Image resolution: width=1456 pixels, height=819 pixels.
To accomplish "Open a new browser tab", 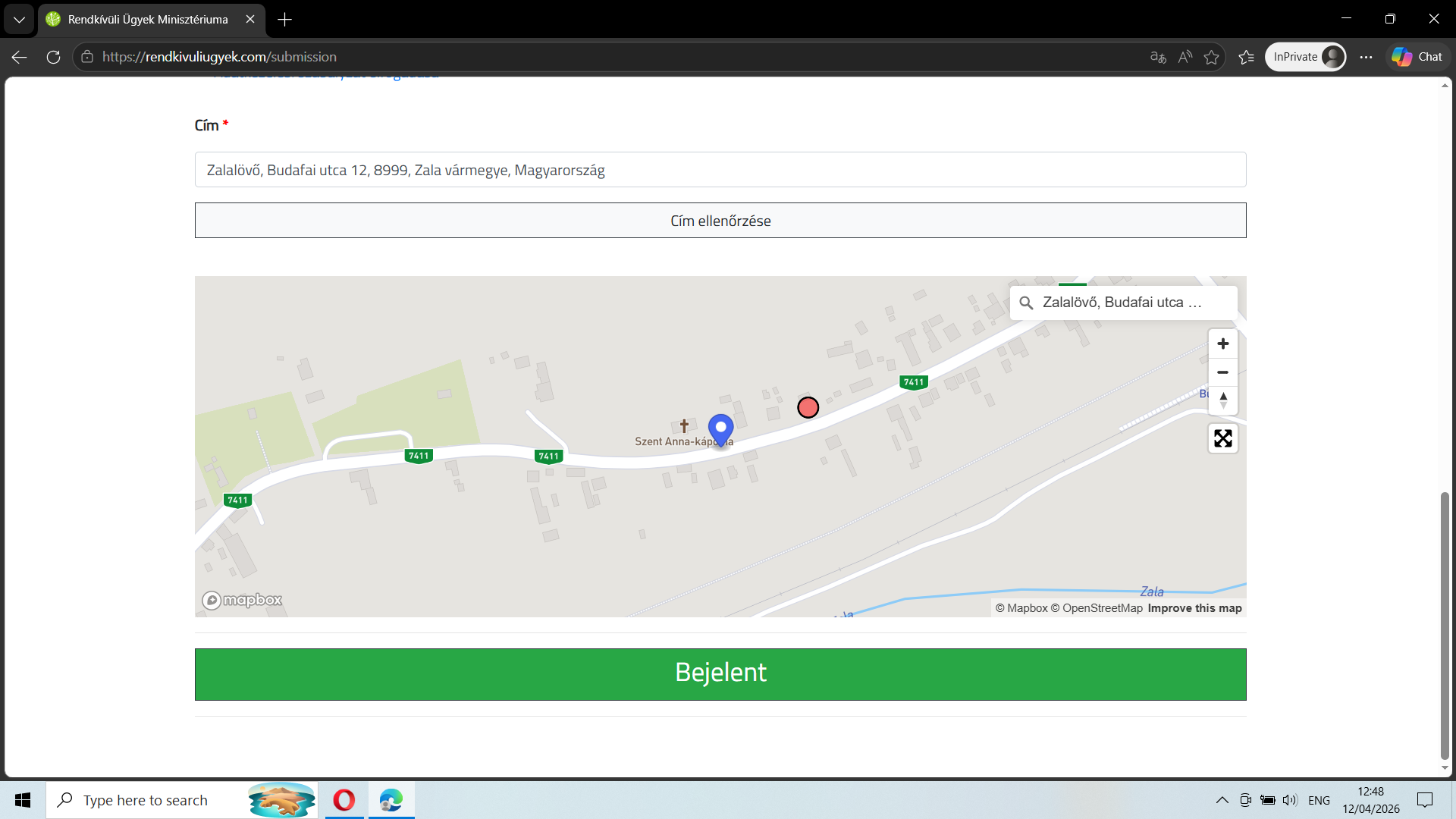I will [x=285, y=20].
